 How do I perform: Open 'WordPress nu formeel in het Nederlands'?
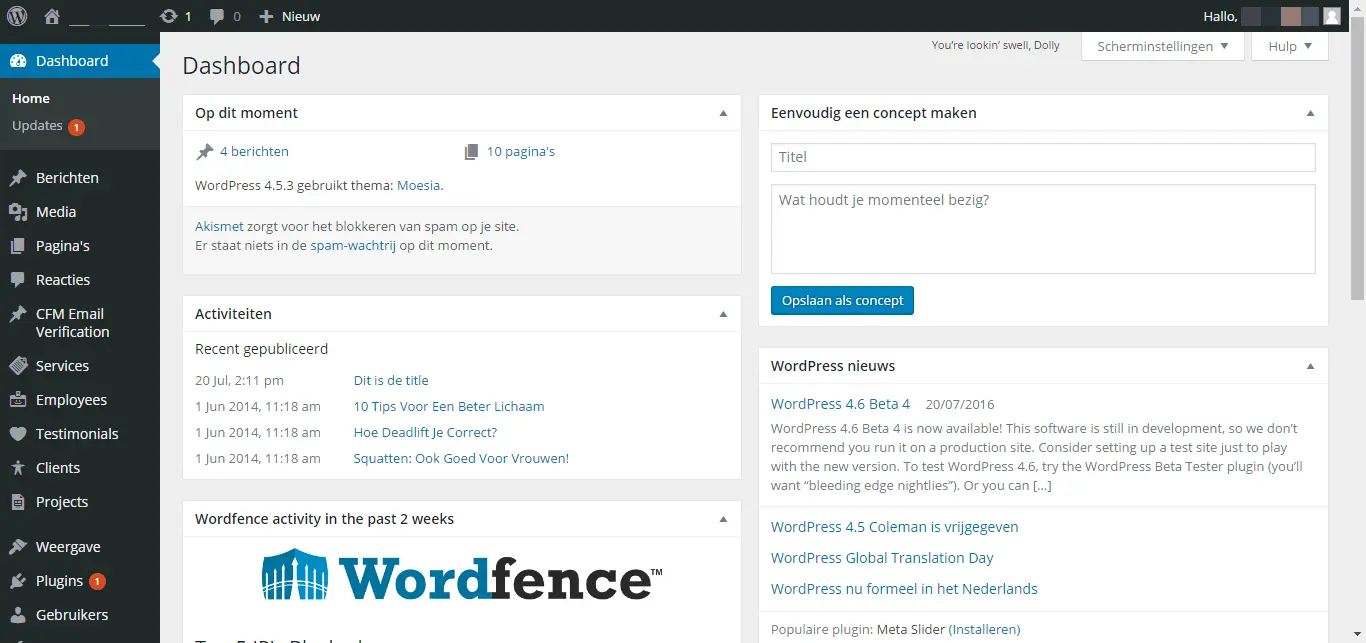(x=904, y=589)
